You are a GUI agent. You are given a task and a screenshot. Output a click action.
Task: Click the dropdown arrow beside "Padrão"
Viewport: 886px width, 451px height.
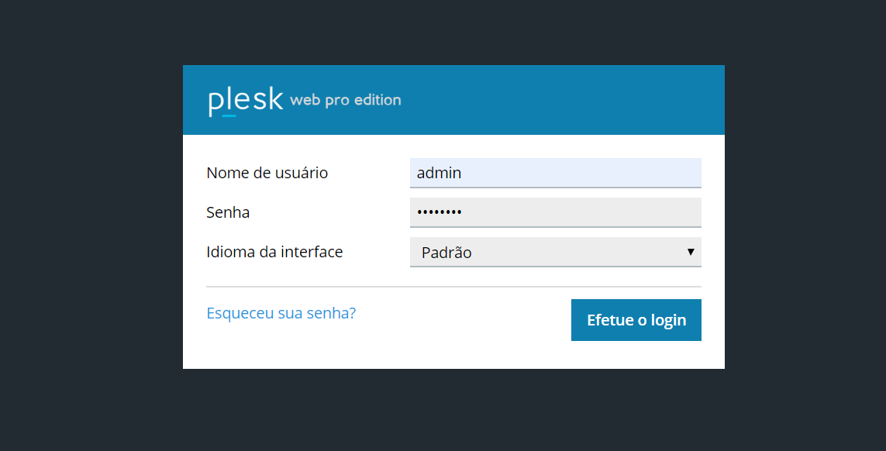pos(690,252)
